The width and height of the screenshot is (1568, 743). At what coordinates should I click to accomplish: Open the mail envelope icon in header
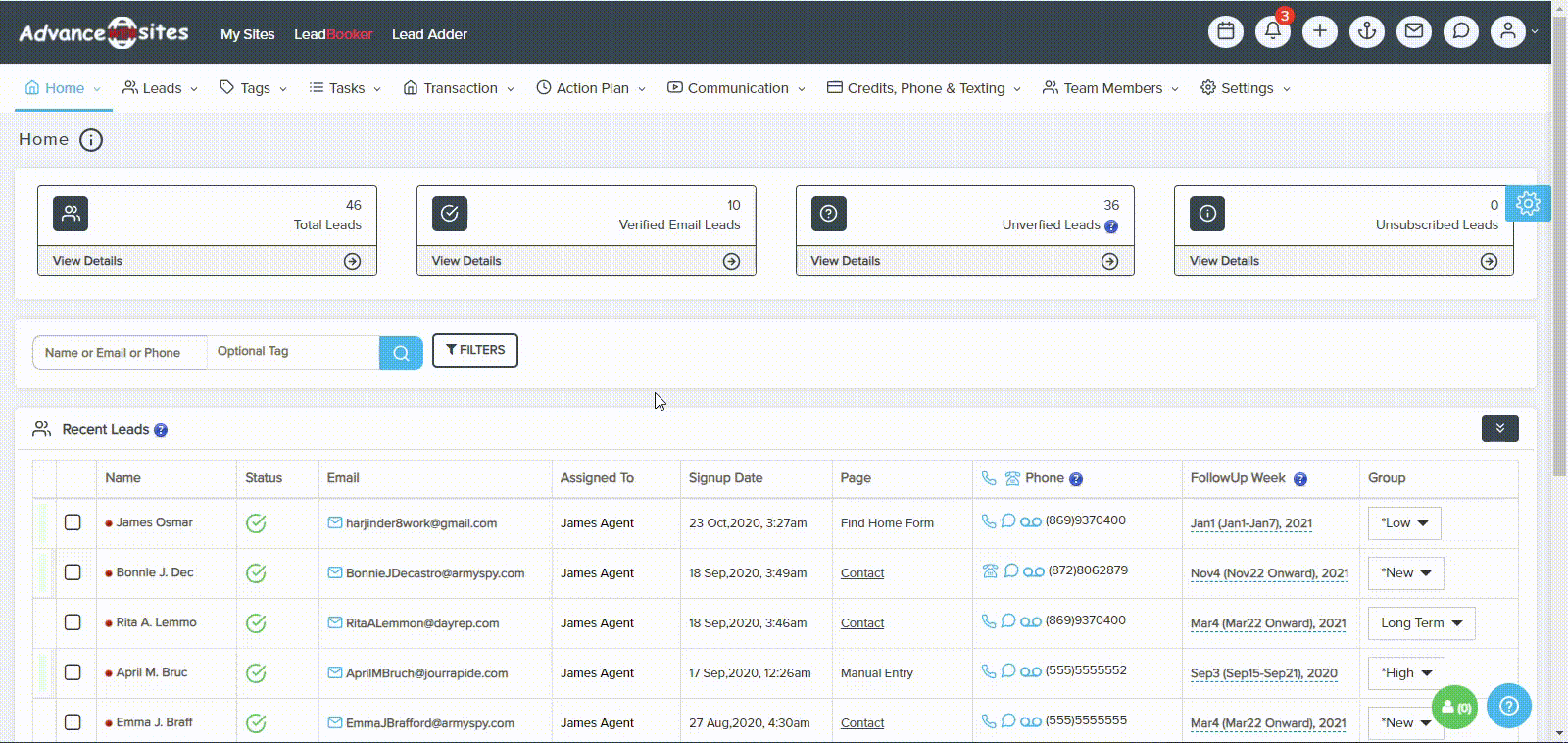[1413, 31]
